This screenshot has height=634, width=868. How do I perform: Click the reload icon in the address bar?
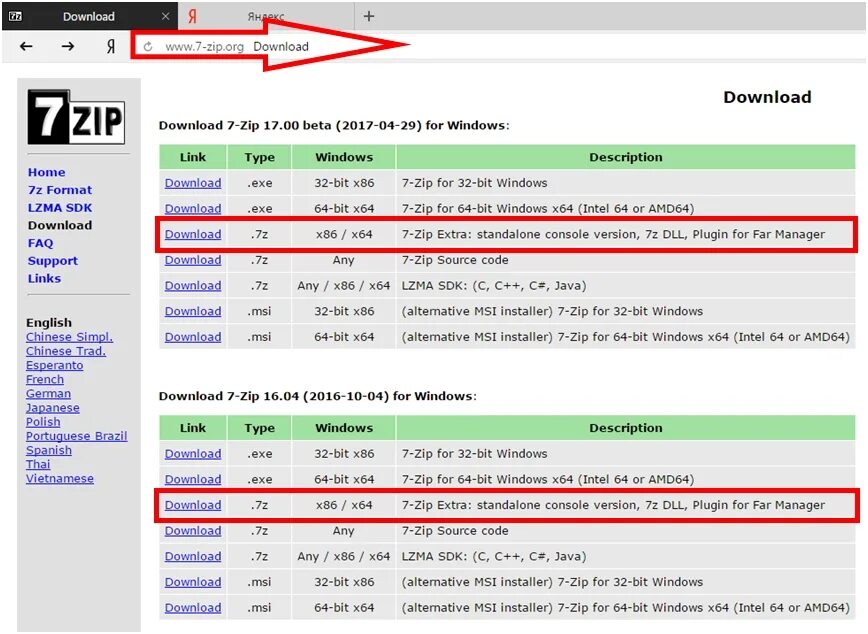(x=148, y=47)
